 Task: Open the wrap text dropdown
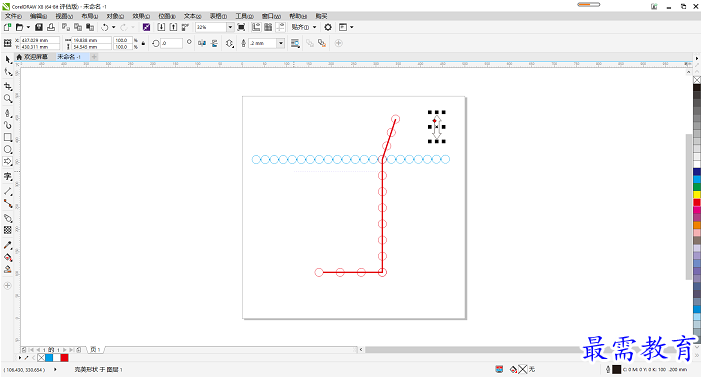pyautogui.click(x=295, y=43)
